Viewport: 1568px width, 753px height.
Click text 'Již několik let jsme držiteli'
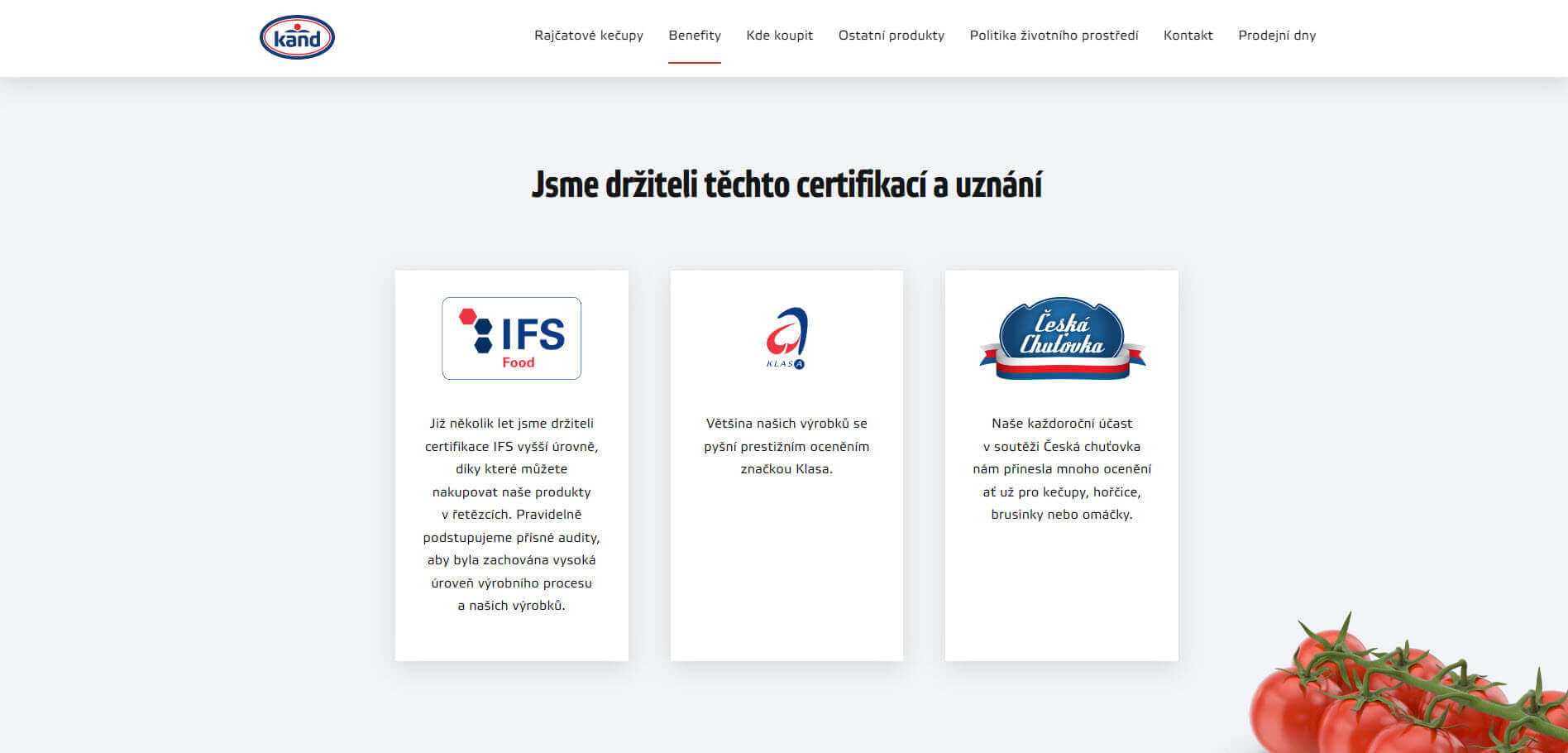(512, 424)
